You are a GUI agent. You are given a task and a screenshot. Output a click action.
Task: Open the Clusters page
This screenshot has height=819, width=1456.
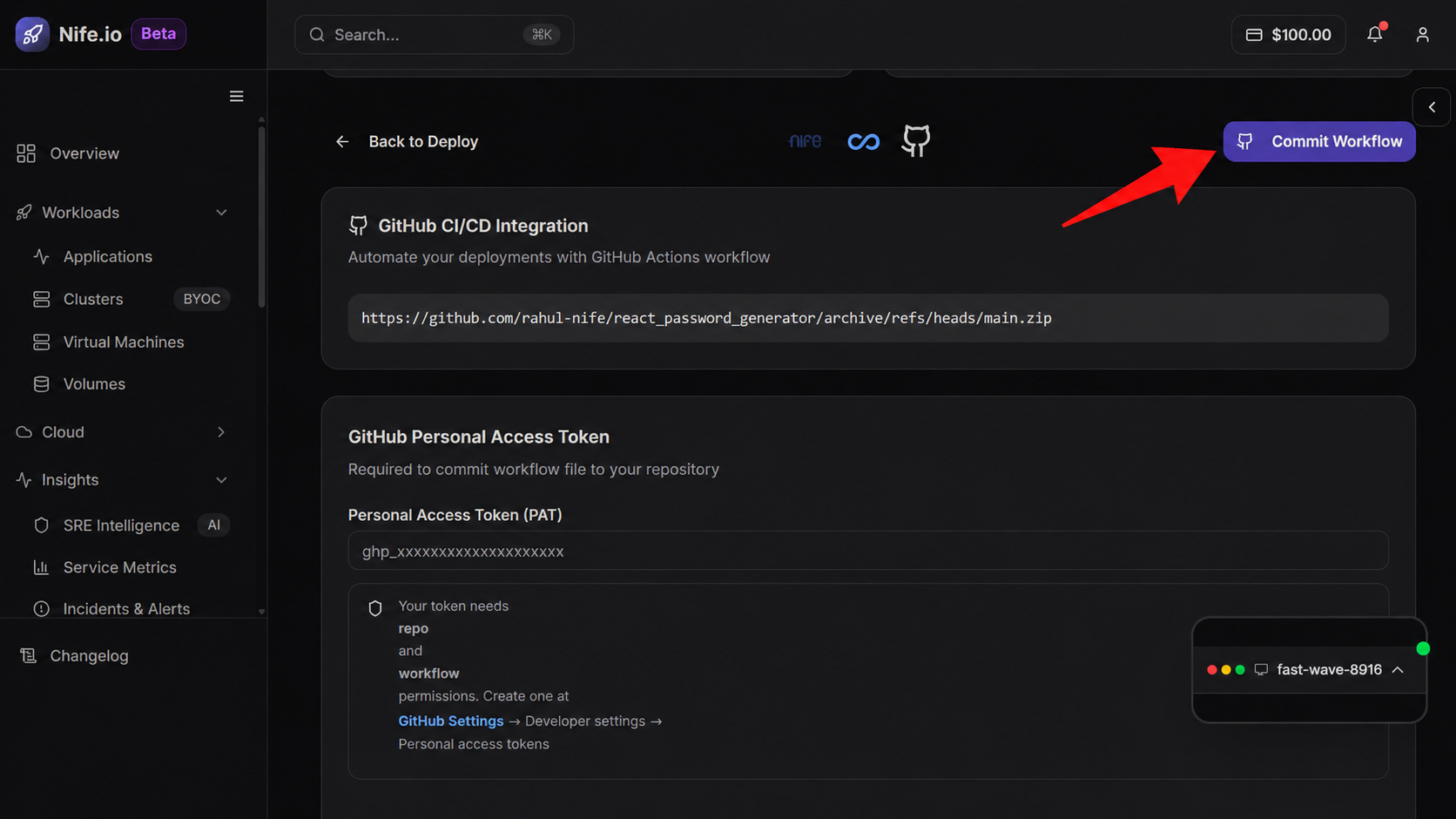click(x=93, y=299)
